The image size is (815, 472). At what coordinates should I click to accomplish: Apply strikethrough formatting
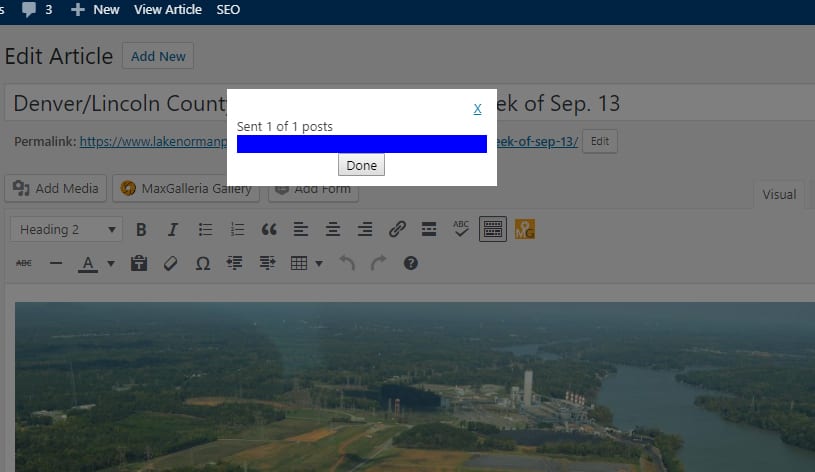coord(24,264)
